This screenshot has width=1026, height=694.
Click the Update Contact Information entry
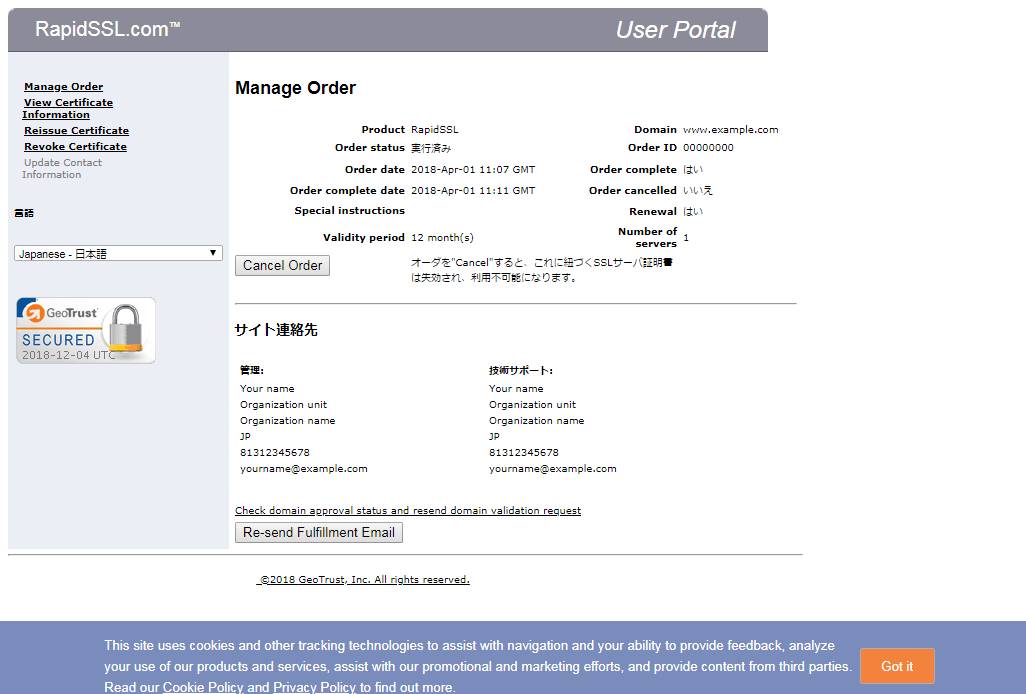pyautogui.click(x=62, y=169)
